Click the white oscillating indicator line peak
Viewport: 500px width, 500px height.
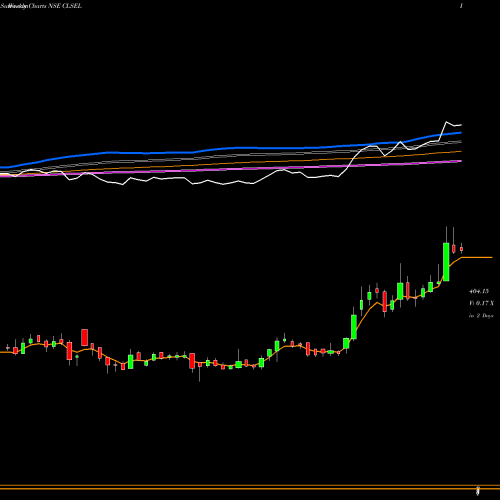(447, 122)
